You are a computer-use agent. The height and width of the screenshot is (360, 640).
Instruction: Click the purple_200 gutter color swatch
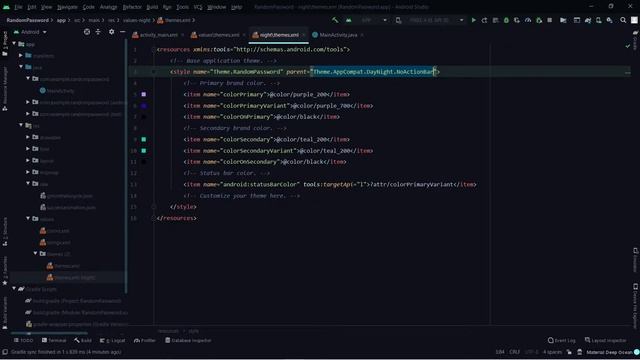point(144,94)
